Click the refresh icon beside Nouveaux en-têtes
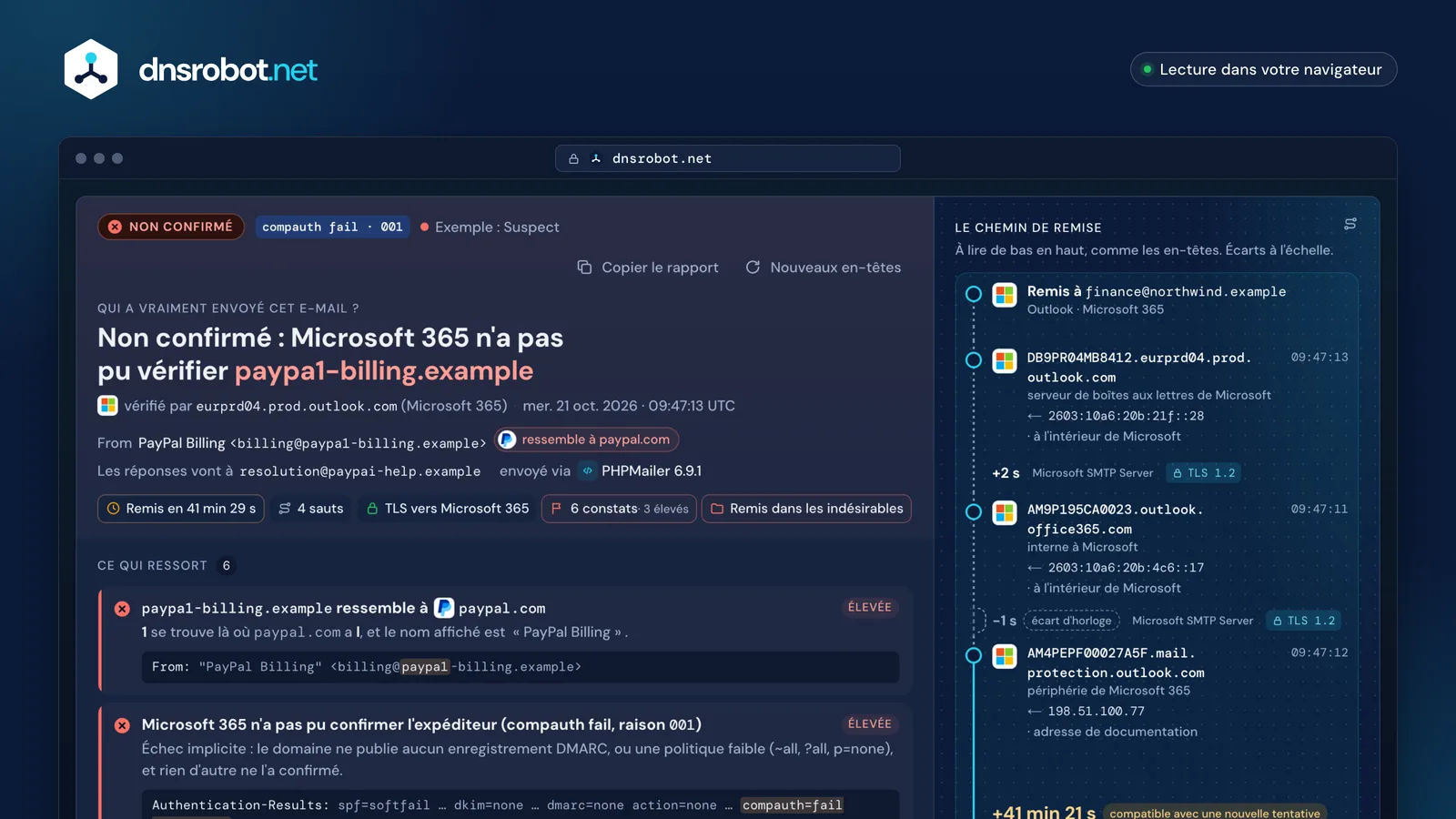Screen dimensions: 1456x819 click(x=753, y=268)
